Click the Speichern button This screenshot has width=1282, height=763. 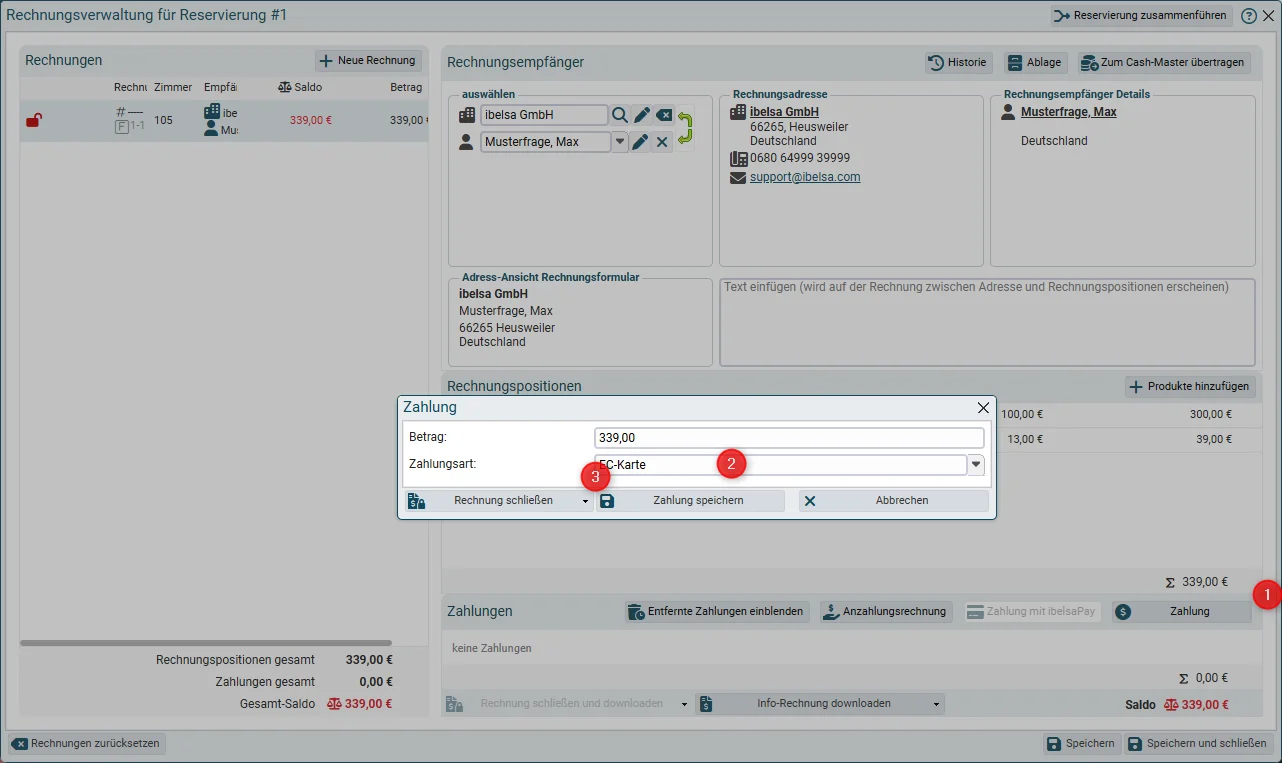1081,744
